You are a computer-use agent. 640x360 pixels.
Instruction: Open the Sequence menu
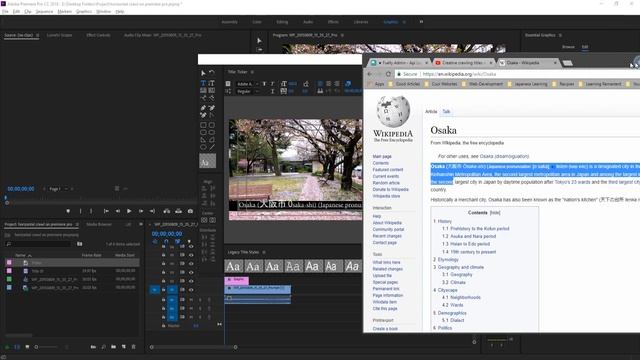tap(44, 11)
